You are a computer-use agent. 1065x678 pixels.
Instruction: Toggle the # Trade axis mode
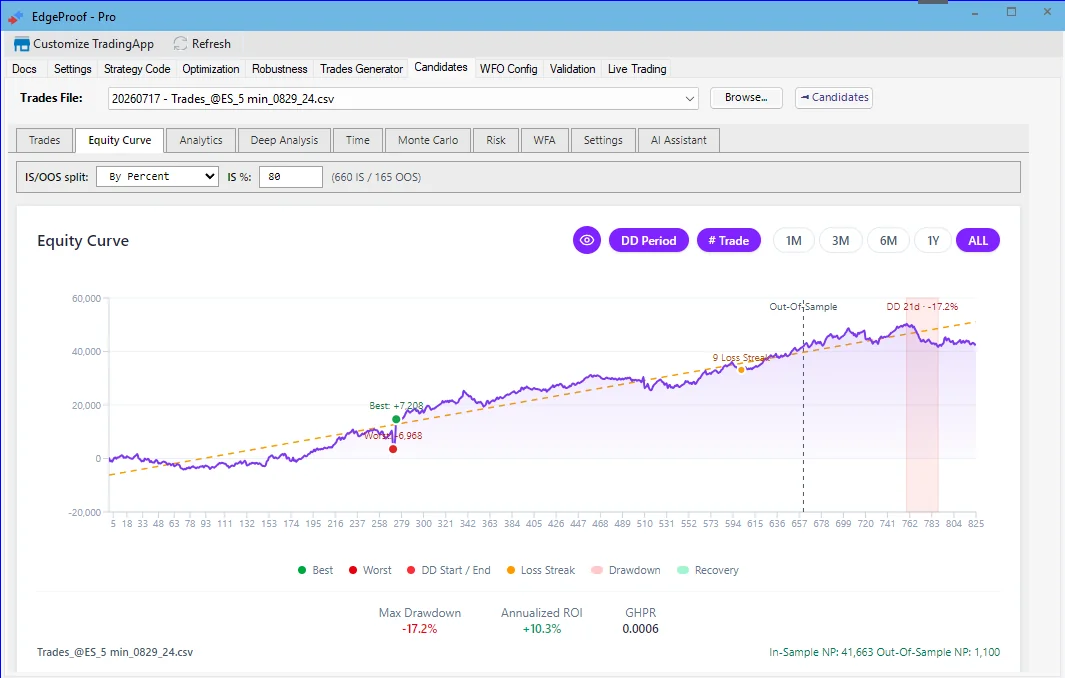729,240
